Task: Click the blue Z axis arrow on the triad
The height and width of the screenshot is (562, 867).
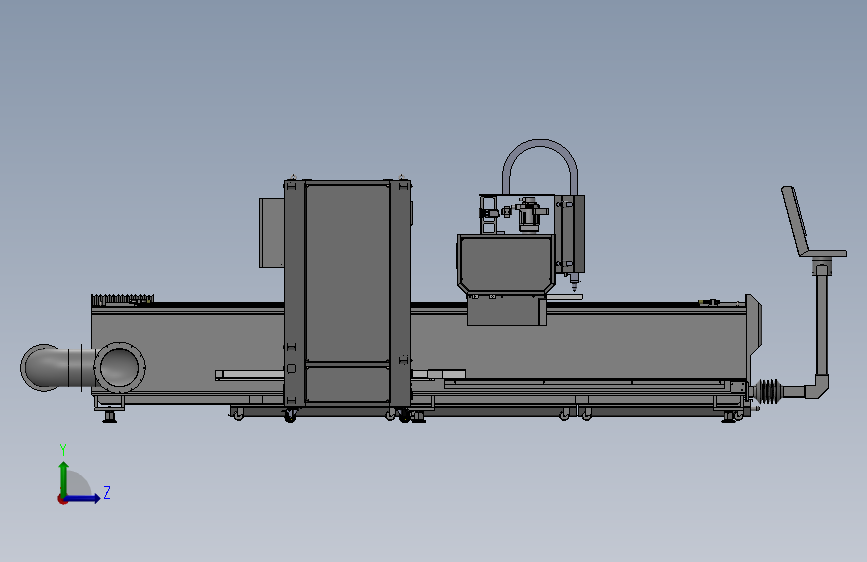Action: tap(83, 498)
